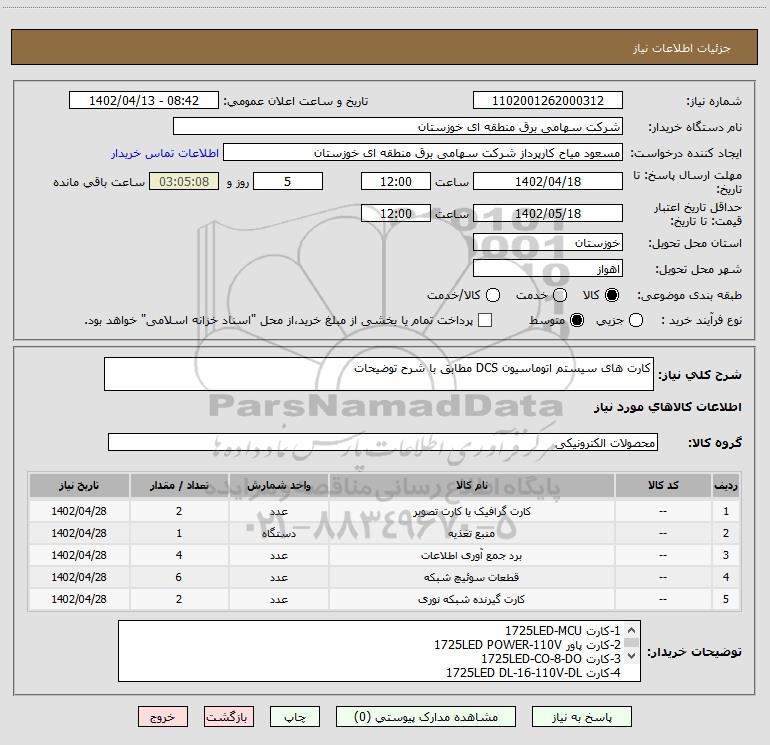Click response deadline date 1402/04/18

[x=548, y=182]
